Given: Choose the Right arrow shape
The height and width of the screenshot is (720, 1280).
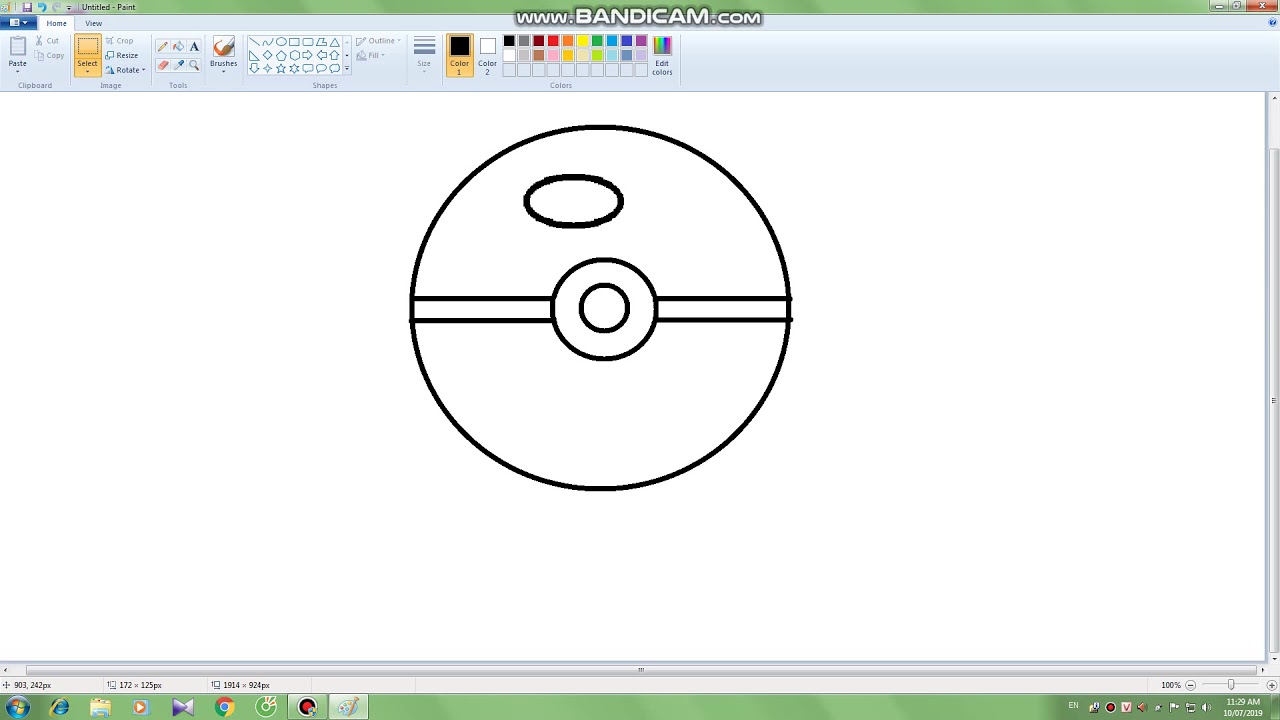Looking at the screenshot, I should point(308,55).
